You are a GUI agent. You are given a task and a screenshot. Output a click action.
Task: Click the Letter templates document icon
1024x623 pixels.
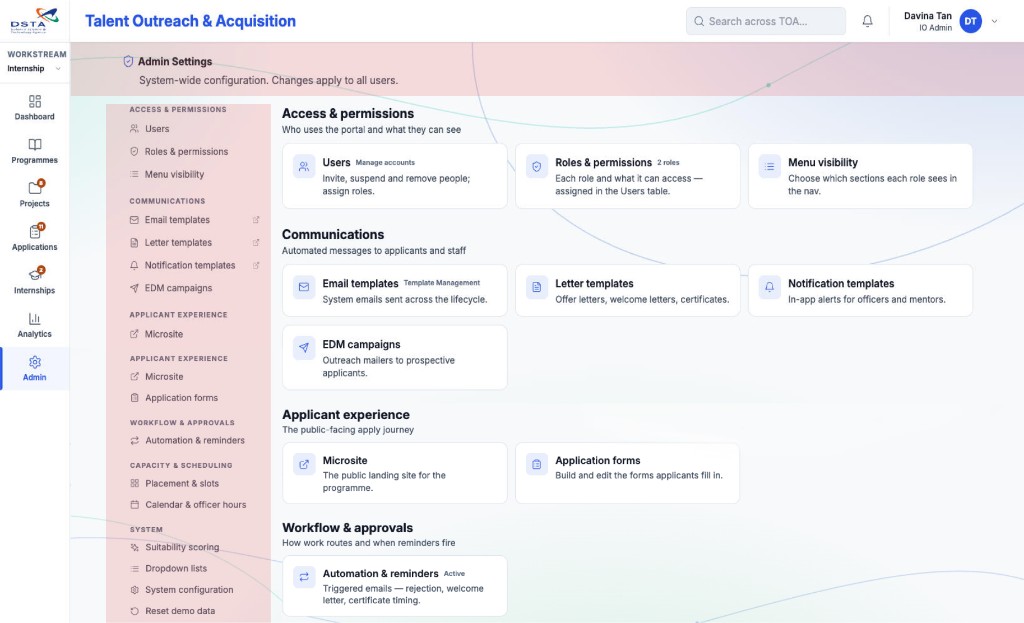click(x=537, y=287)
